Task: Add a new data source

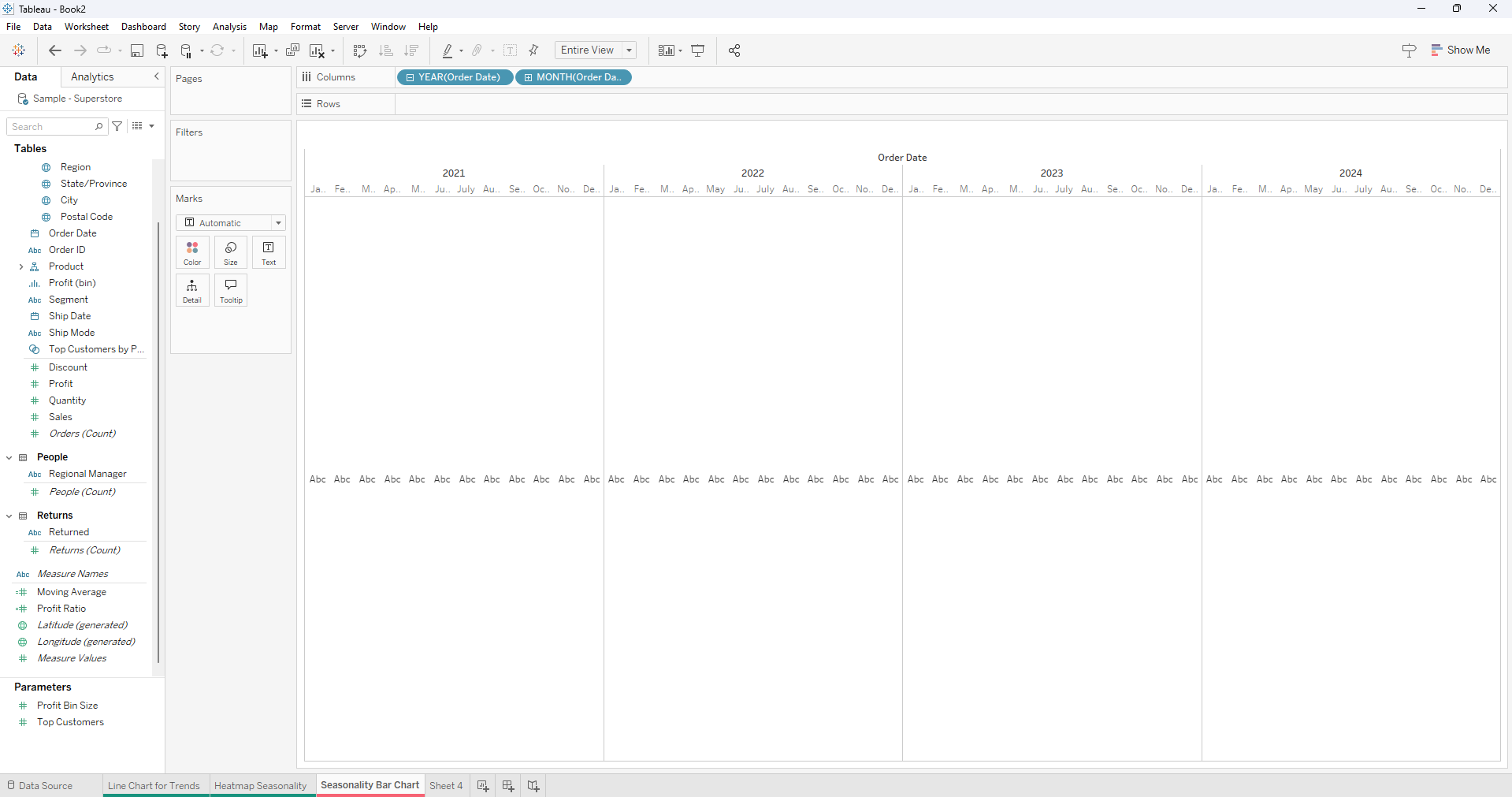Action: (x=162, y=50)
